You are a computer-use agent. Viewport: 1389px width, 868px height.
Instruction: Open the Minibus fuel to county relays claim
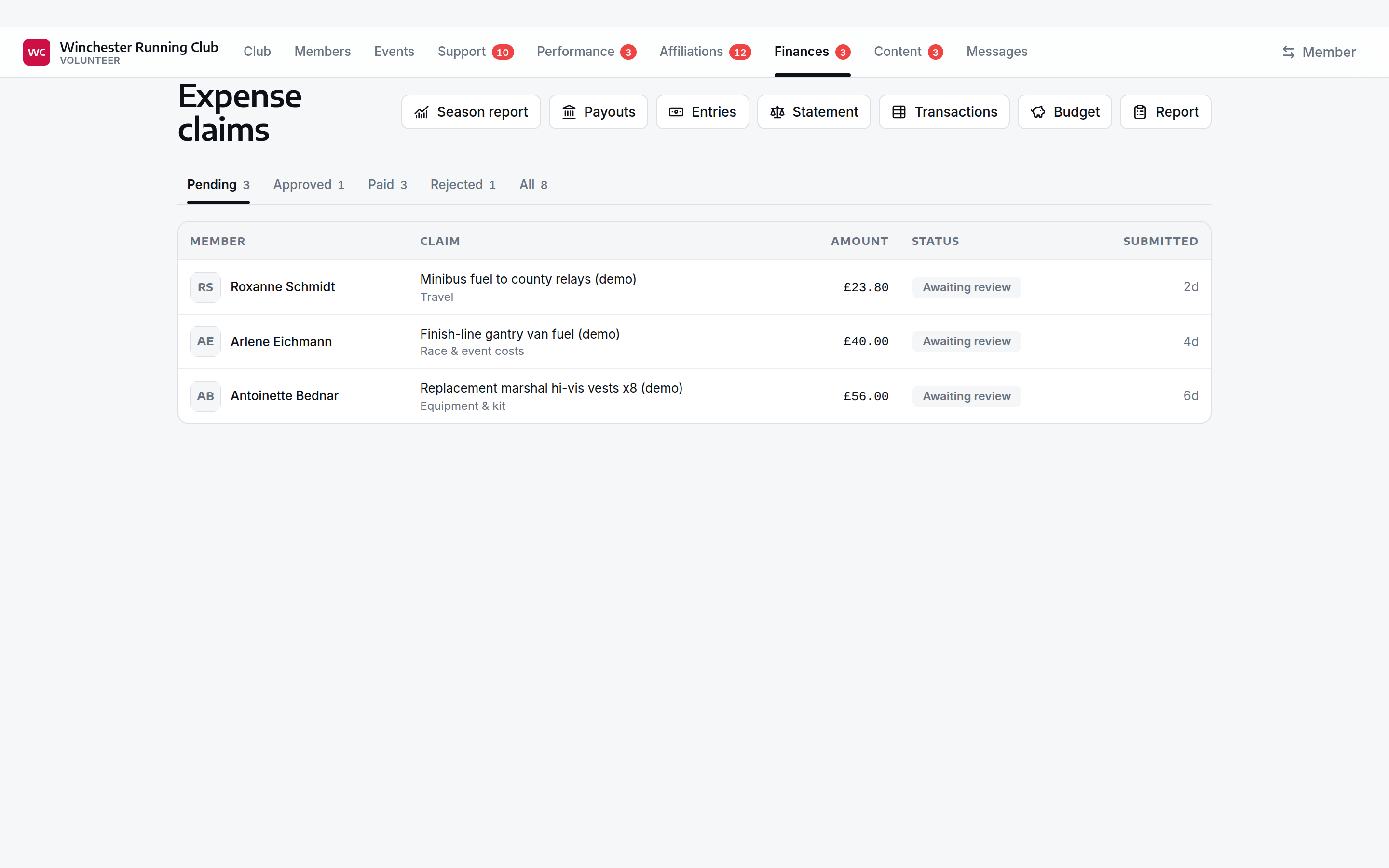pyautogui.click(x=528, y=279)
